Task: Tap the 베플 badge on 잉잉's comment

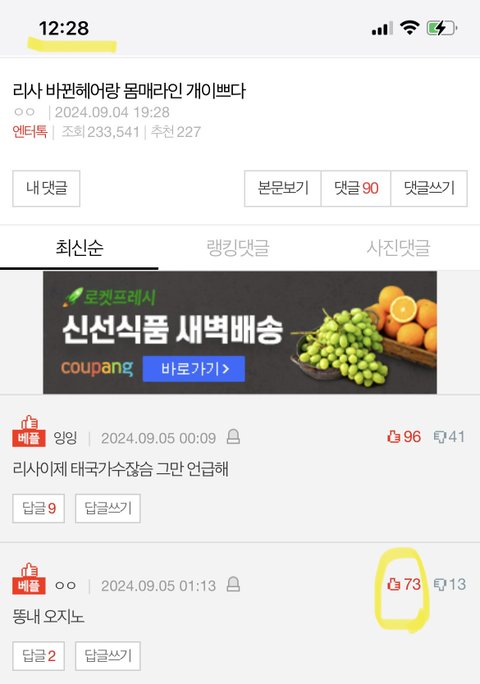Action: 29,431
